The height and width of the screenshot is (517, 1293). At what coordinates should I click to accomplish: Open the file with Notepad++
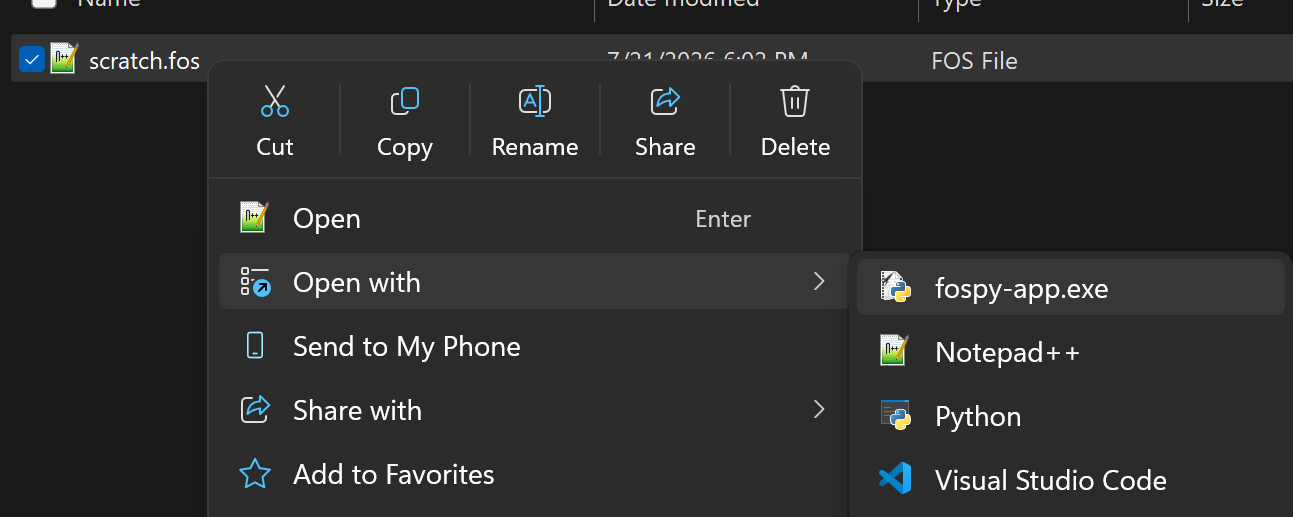[1071, 351]
